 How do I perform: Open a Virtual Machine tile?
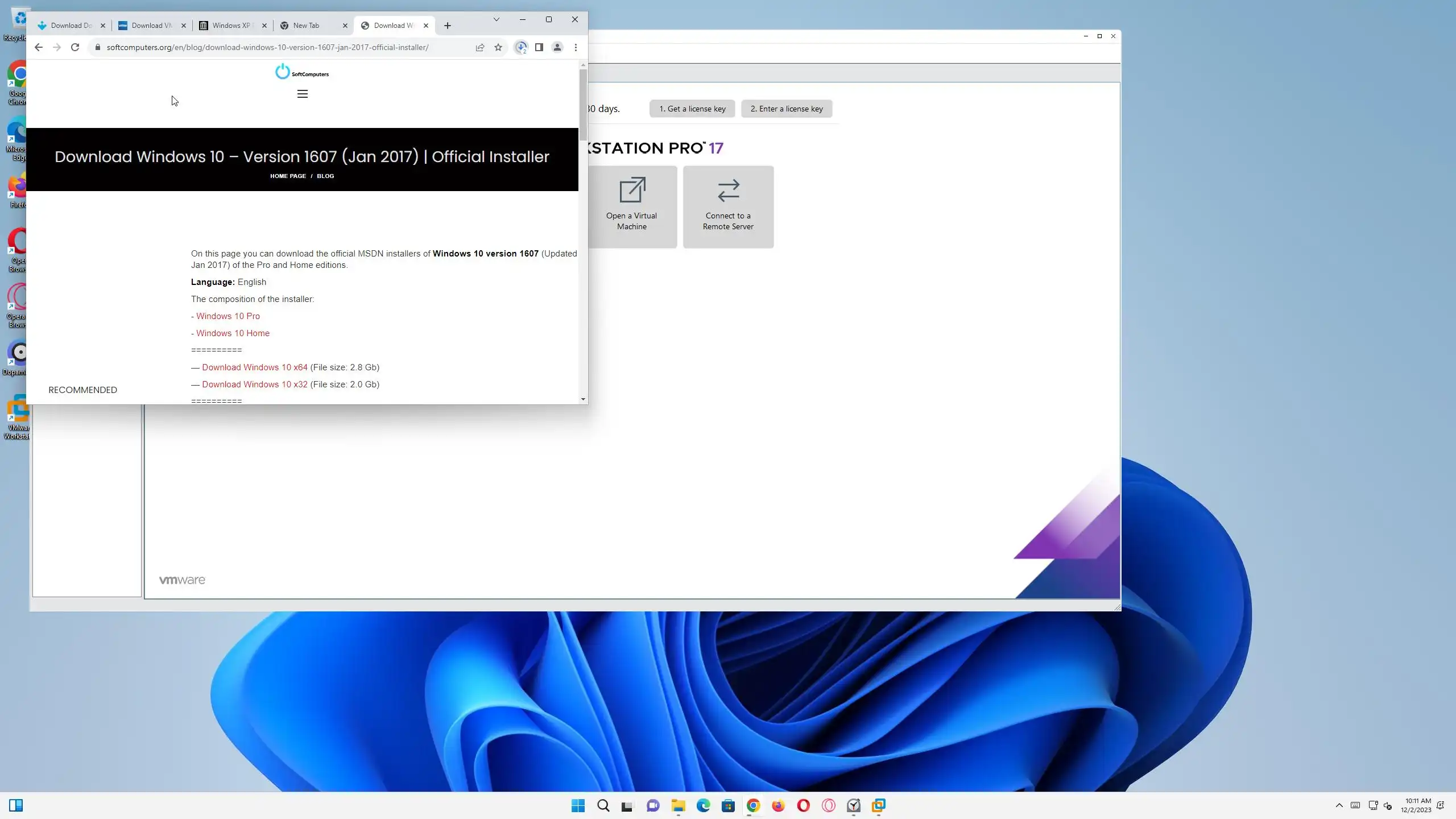[632, 206]
